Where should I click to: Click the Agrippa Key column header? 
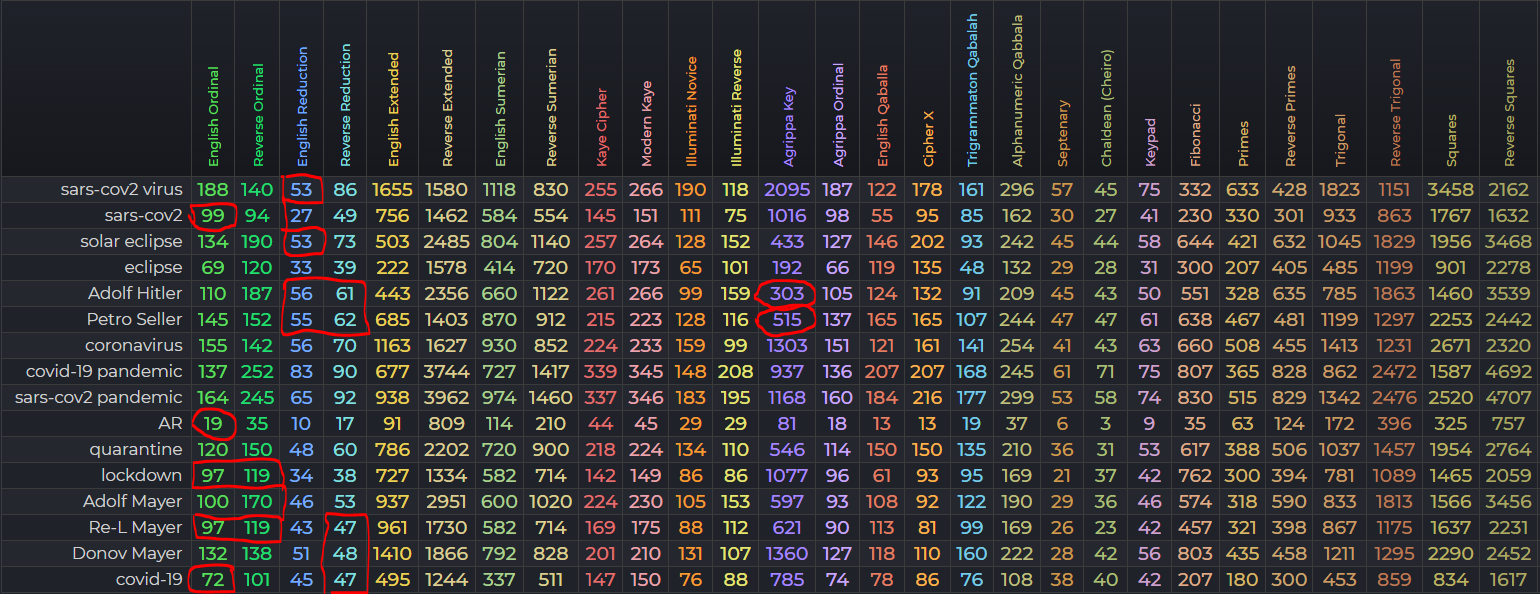790,127
